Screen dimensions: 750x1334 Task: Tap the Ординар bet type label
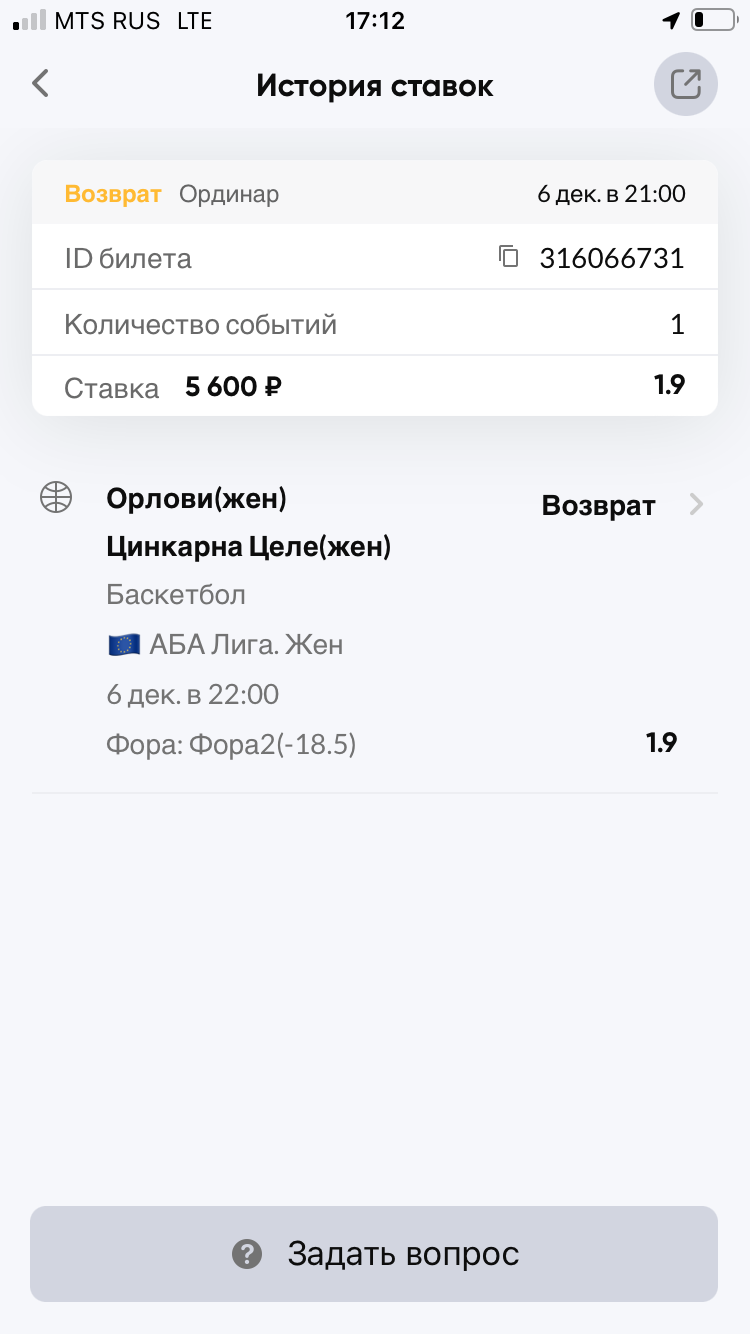coord(229,194)
